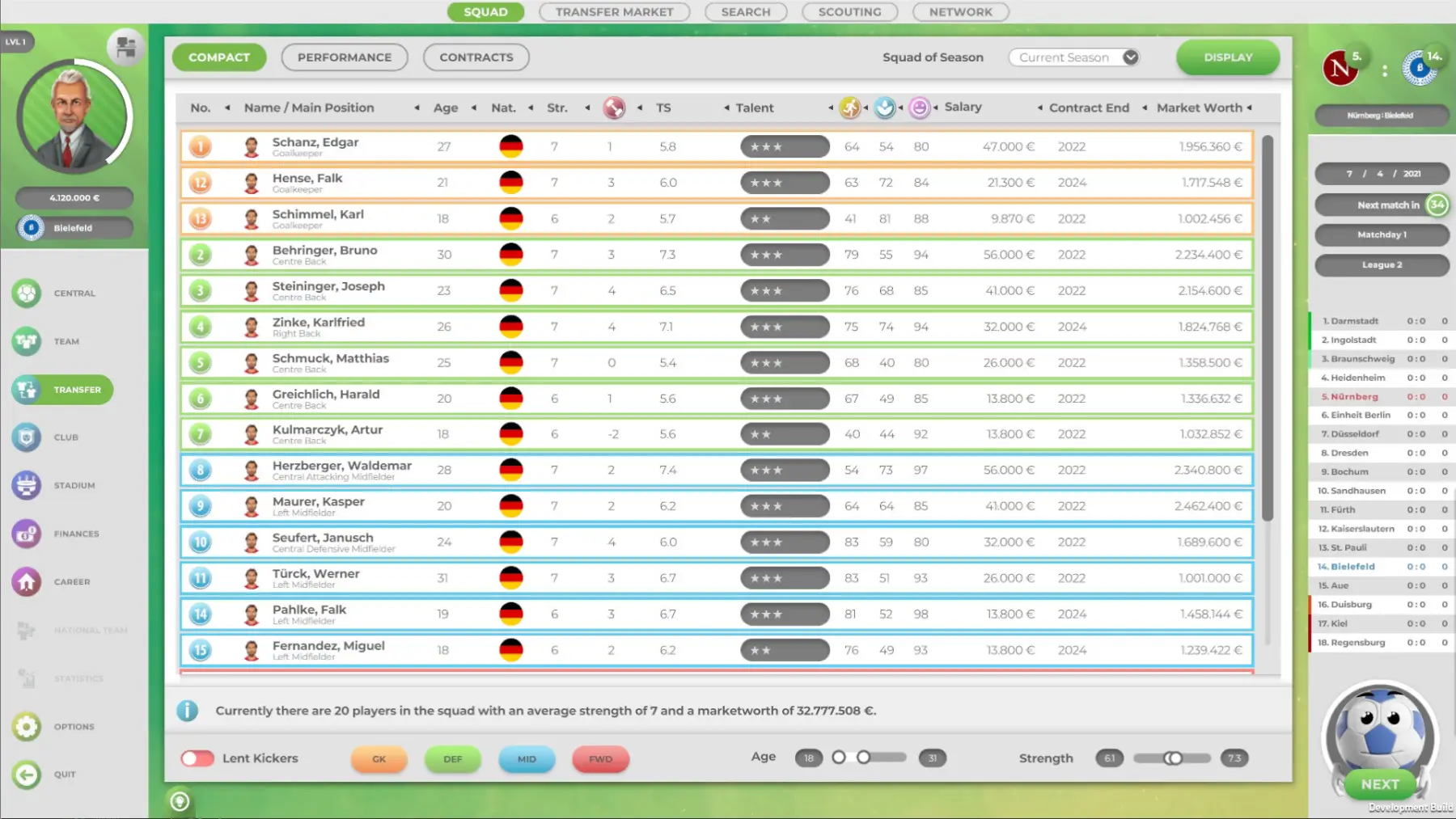
Task: Click the Quit back-arrow icon
Action: click(x=27, y=775)
